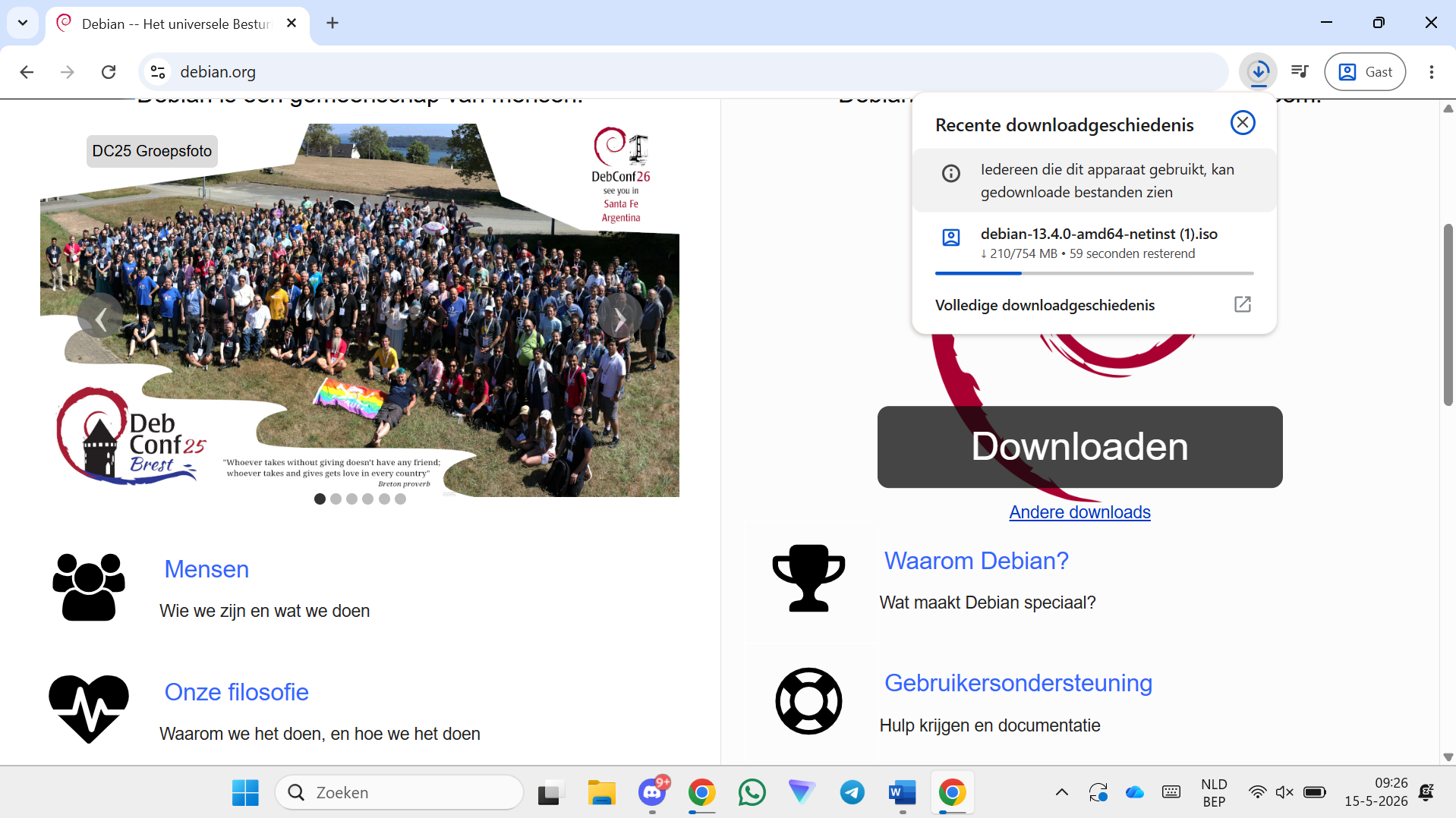Reload the Debian page
Image resolution: width=1456 pixels, height=818 pixels.
[109, 72]
